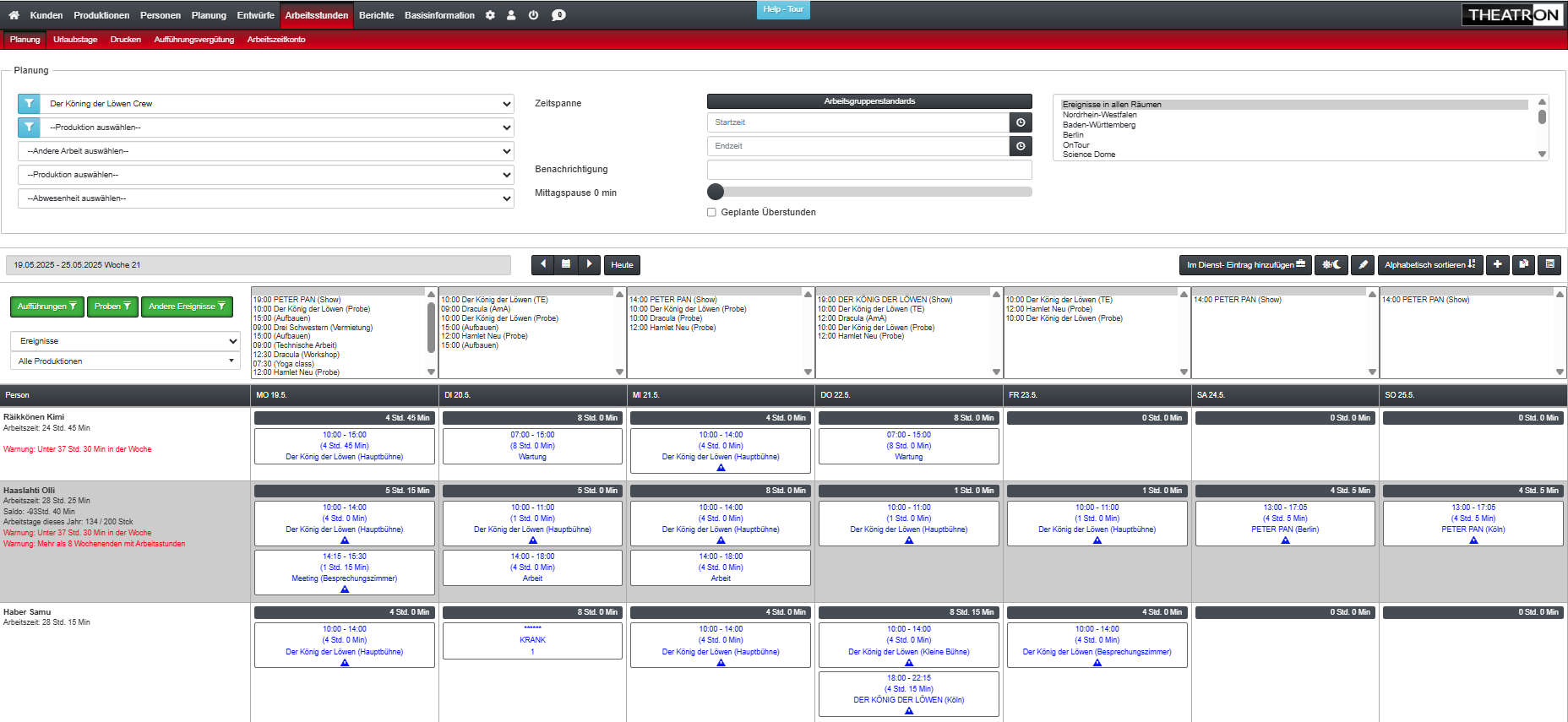The image size is (1568, 722).
Task: Enable the Geplante Überstunden checkbox
Action: (x=711, y=213)
